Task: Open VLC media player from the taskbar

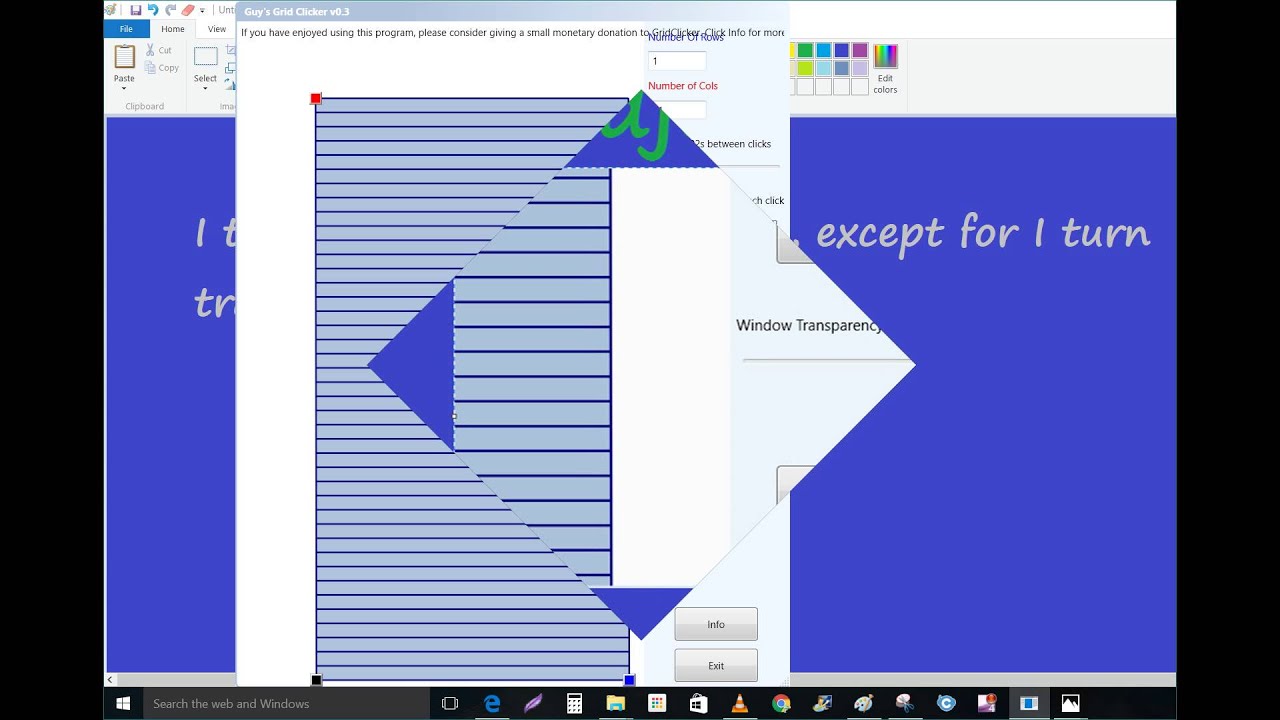Action: [x=740, y=704]
